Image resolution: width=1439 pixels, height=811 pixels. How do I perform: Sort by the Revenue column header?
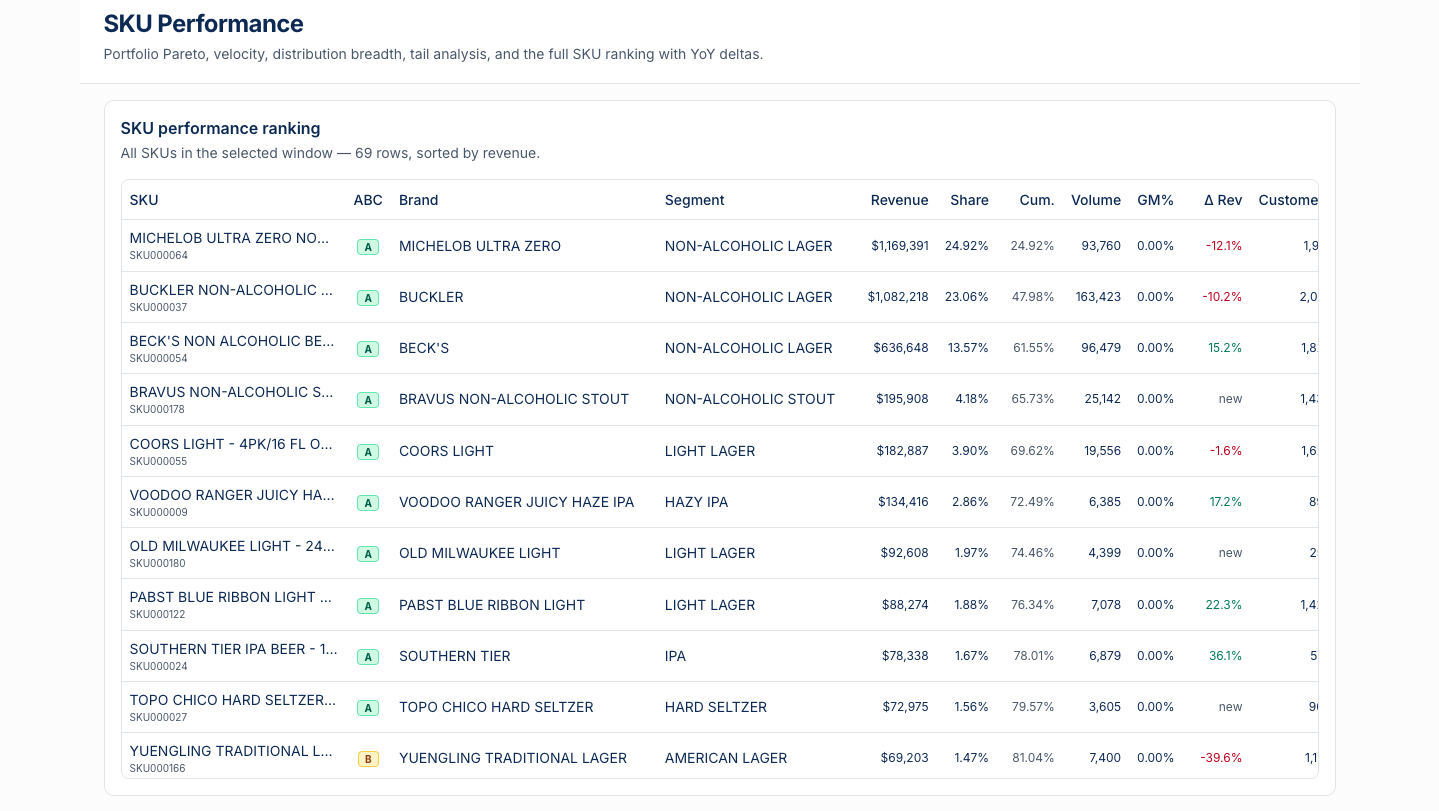(899, 200)
